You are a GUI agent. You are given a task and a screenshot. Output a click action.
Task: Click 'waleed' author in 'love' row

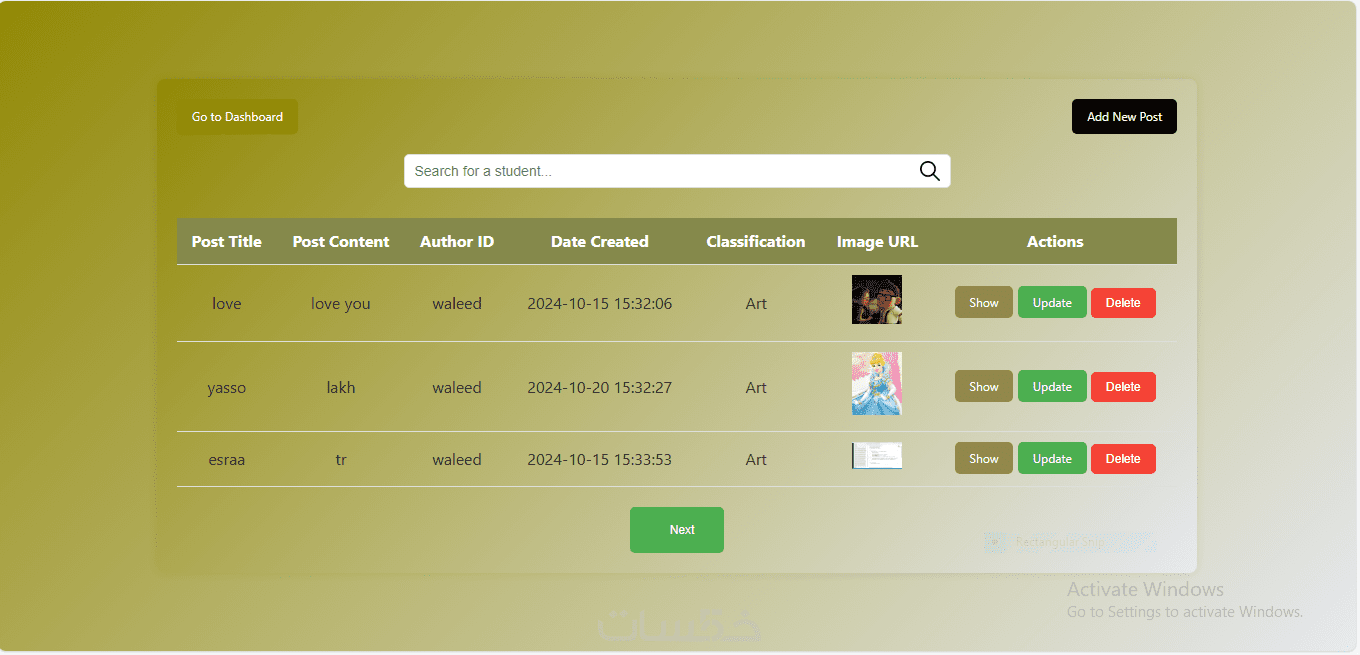click(x=457, y=303)
